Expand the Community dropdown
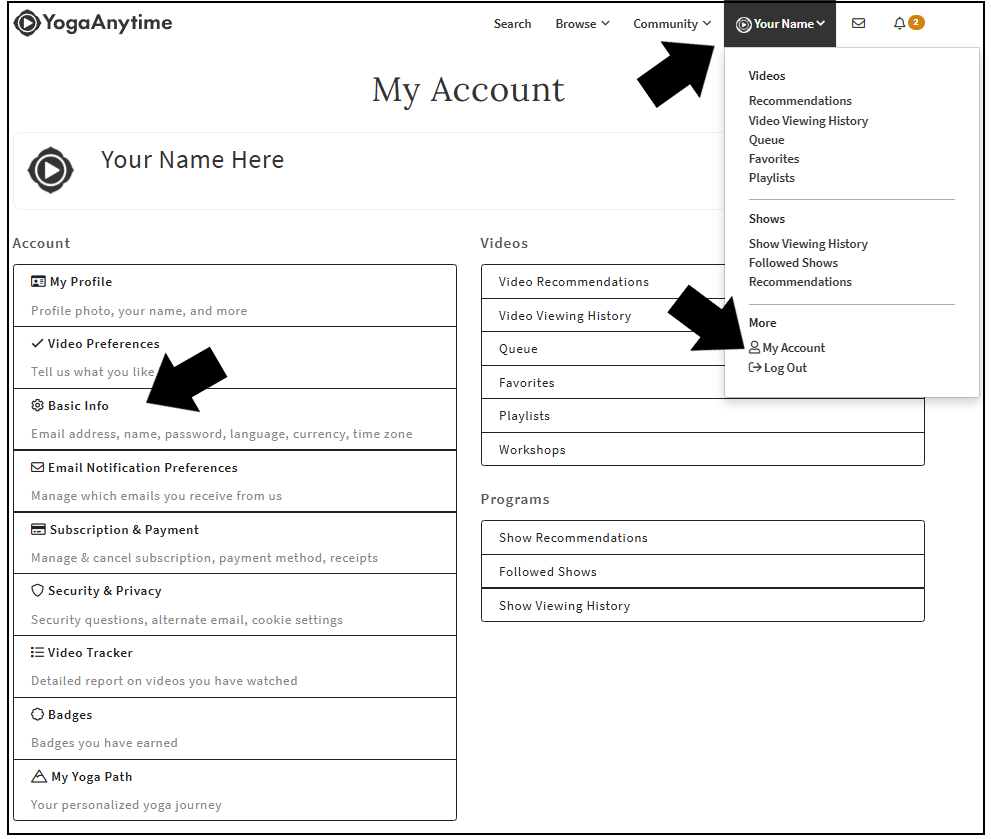 (x=672, y=24)
